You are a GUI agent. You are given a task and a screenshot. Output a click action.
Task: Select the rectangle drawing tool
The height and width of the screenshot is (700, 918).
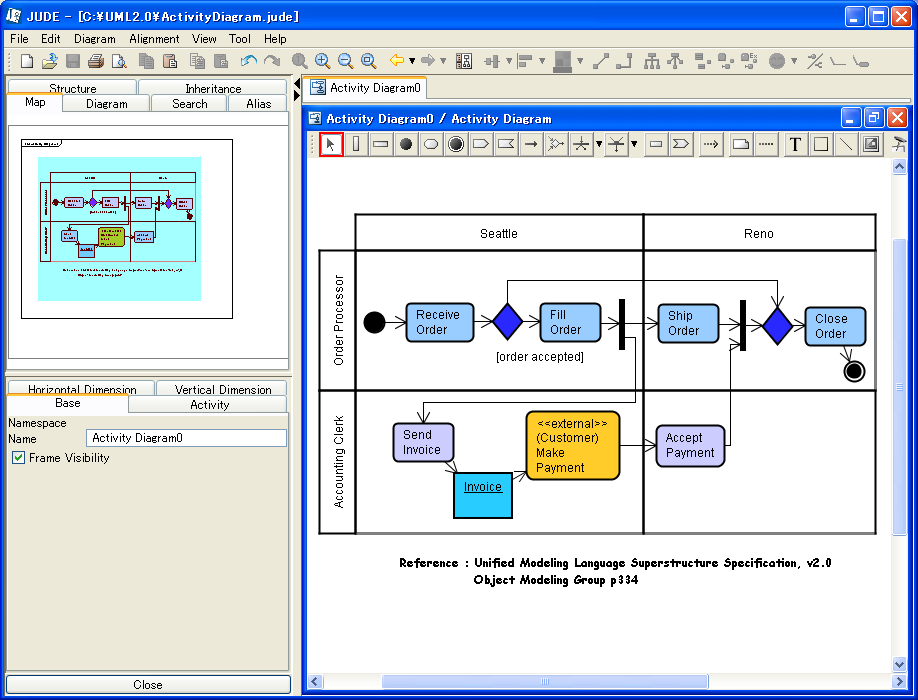pyautogui.click(x=821, y=144)
